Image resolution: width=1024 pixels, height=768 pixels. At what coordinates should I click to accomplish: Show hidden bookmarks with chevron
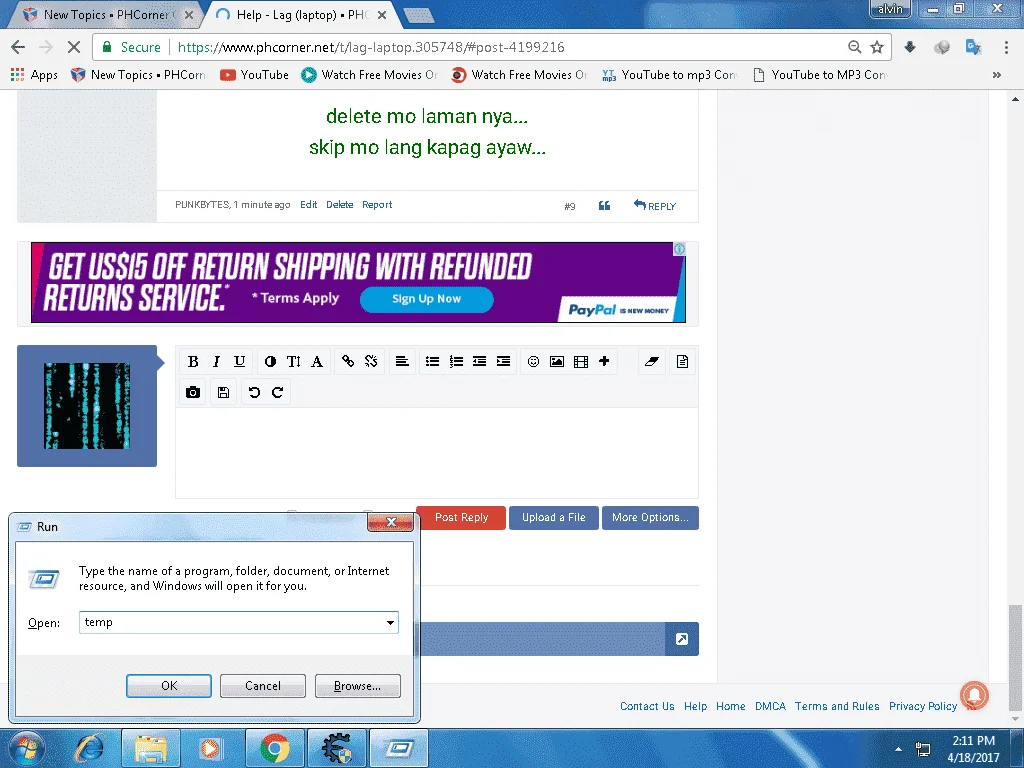click(x=997, y=75)
